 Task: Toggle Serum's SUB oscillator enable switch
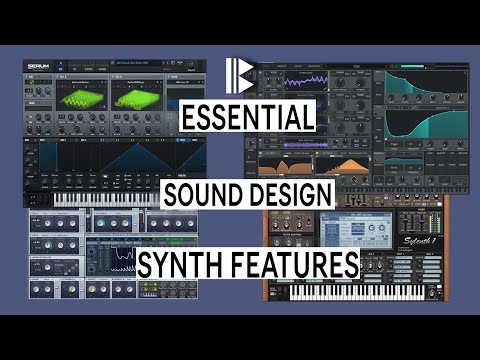tap(27, 77)
